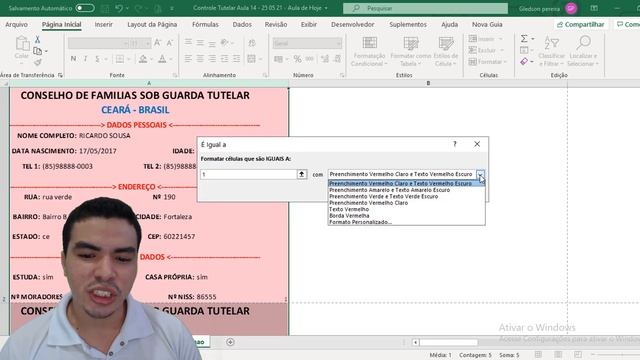Click the range collapse arrow icon in dialog

tap(302, 174)
